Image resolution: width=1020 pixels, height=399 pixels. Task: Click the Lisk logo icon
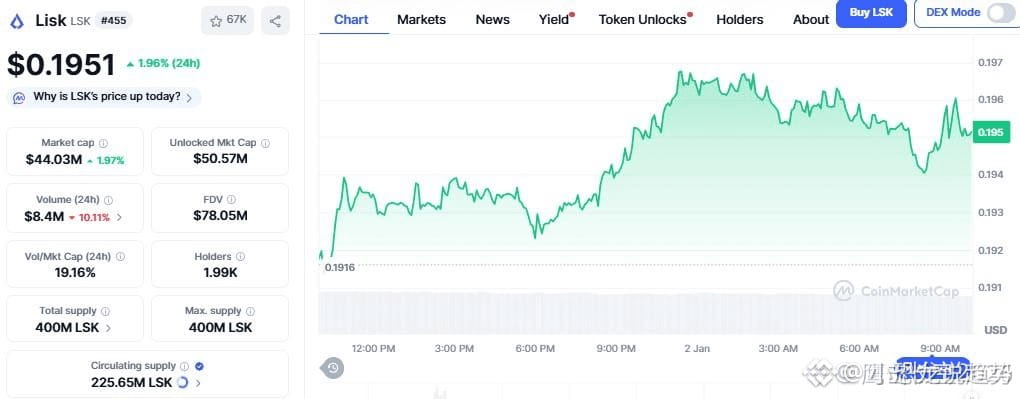(17, 21)
